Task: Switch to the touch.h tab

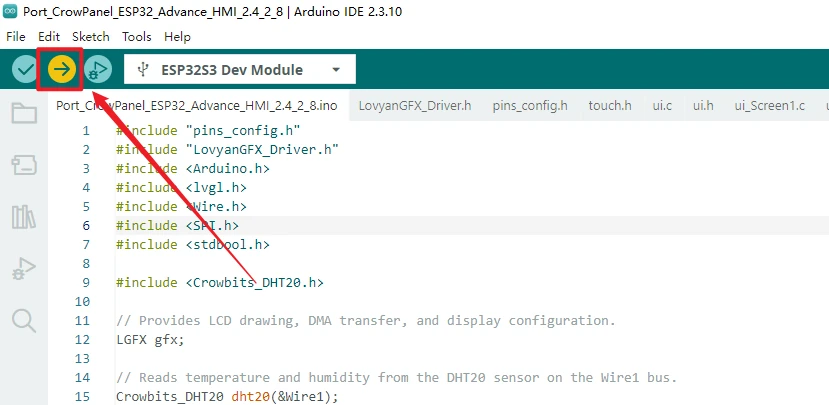Action: click(x=610, y=105)
